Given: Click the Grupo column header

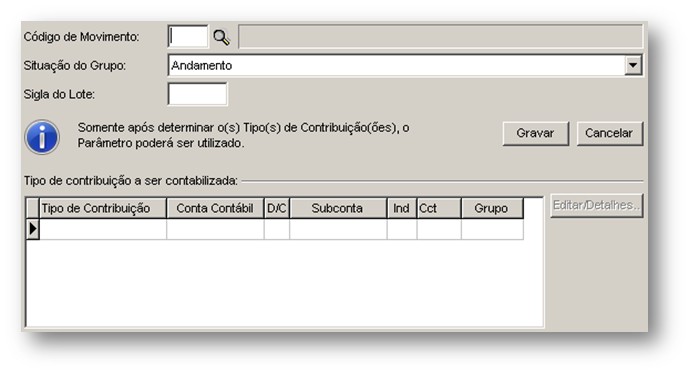Looking at the screenshot, I should [492, 208].
